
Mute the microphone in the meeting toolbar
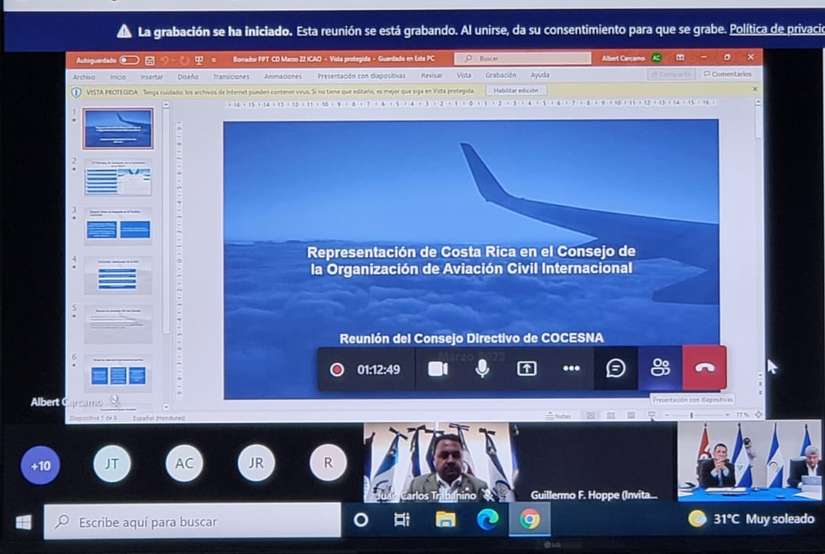[x=482, y=369]
